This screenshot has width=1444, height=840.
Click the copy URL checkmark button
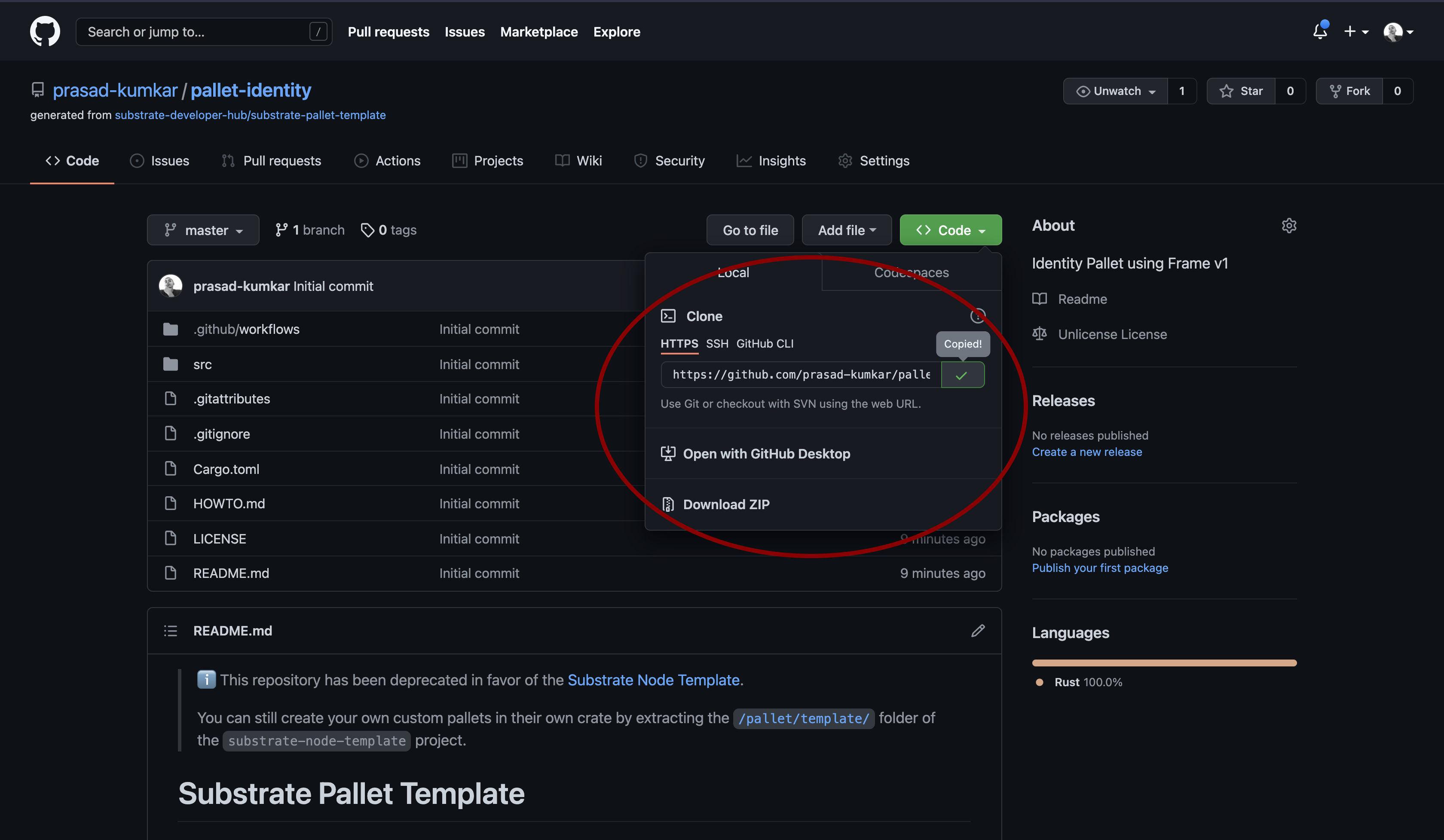click(x=962, y=375)
